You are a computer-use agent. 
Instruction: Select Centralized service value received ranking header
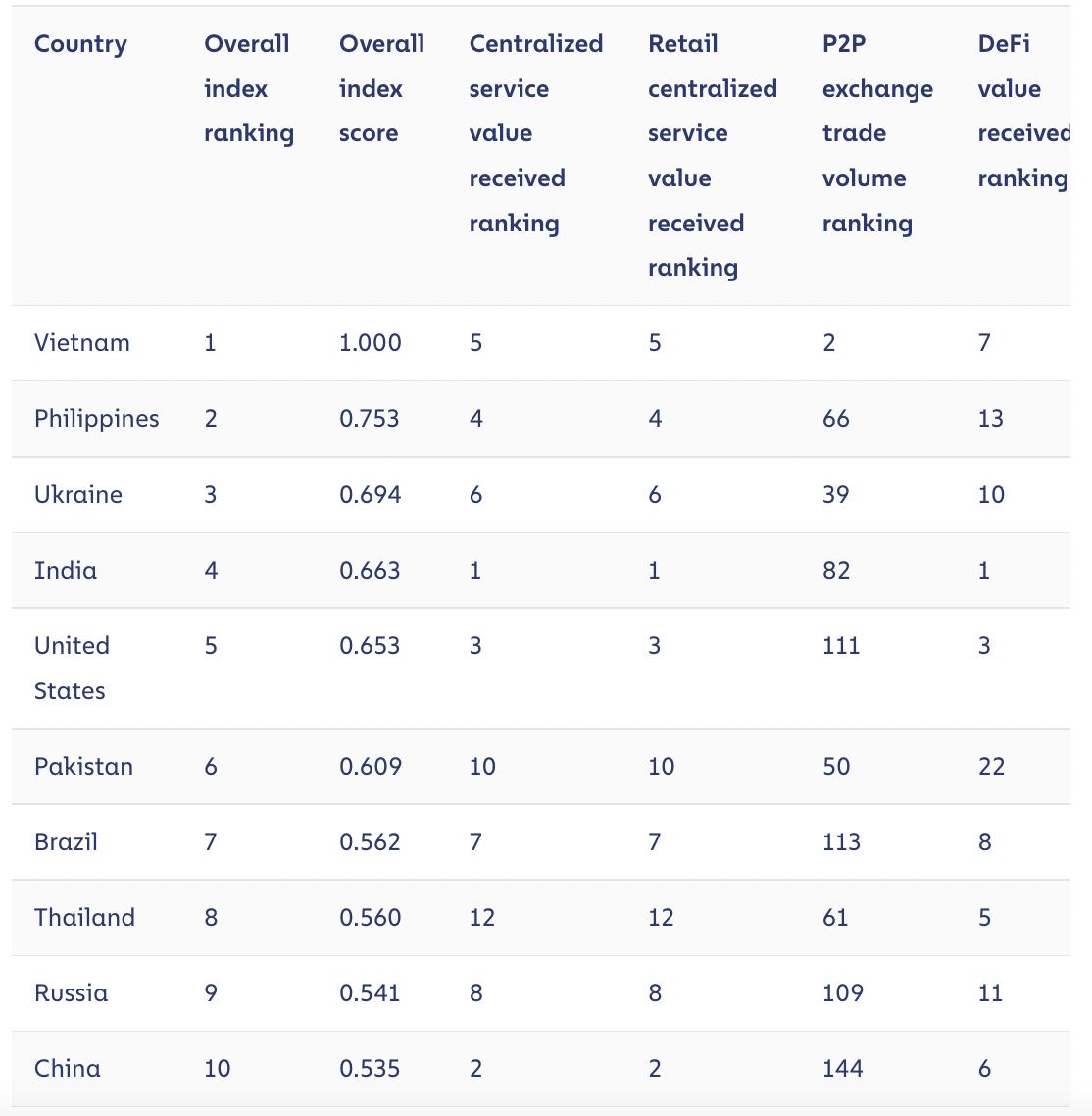tap(535, 133)
